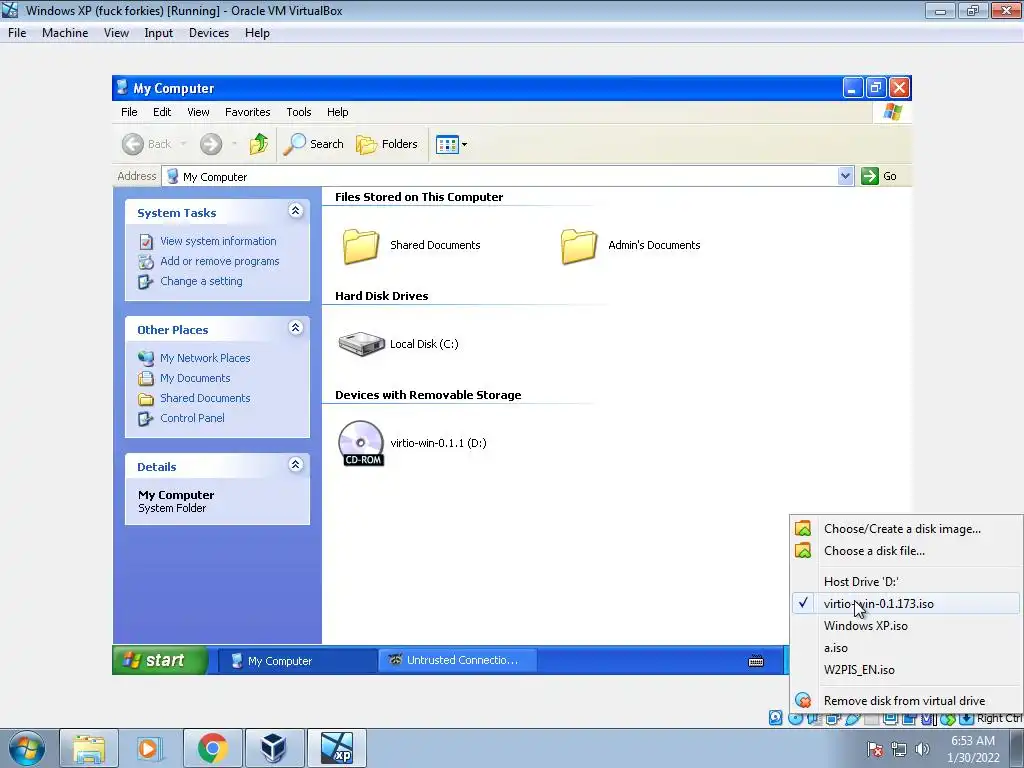Open the Edit menu in My Computer
1024x768 pixels.
[162, 112]
